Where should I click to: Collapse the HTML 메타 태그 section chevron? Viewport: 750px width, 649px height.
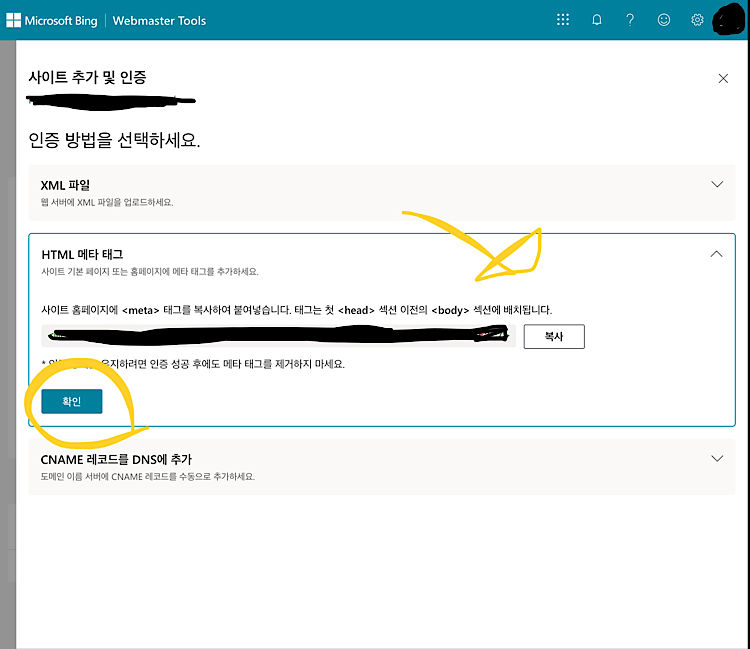(x=716, y=254)
